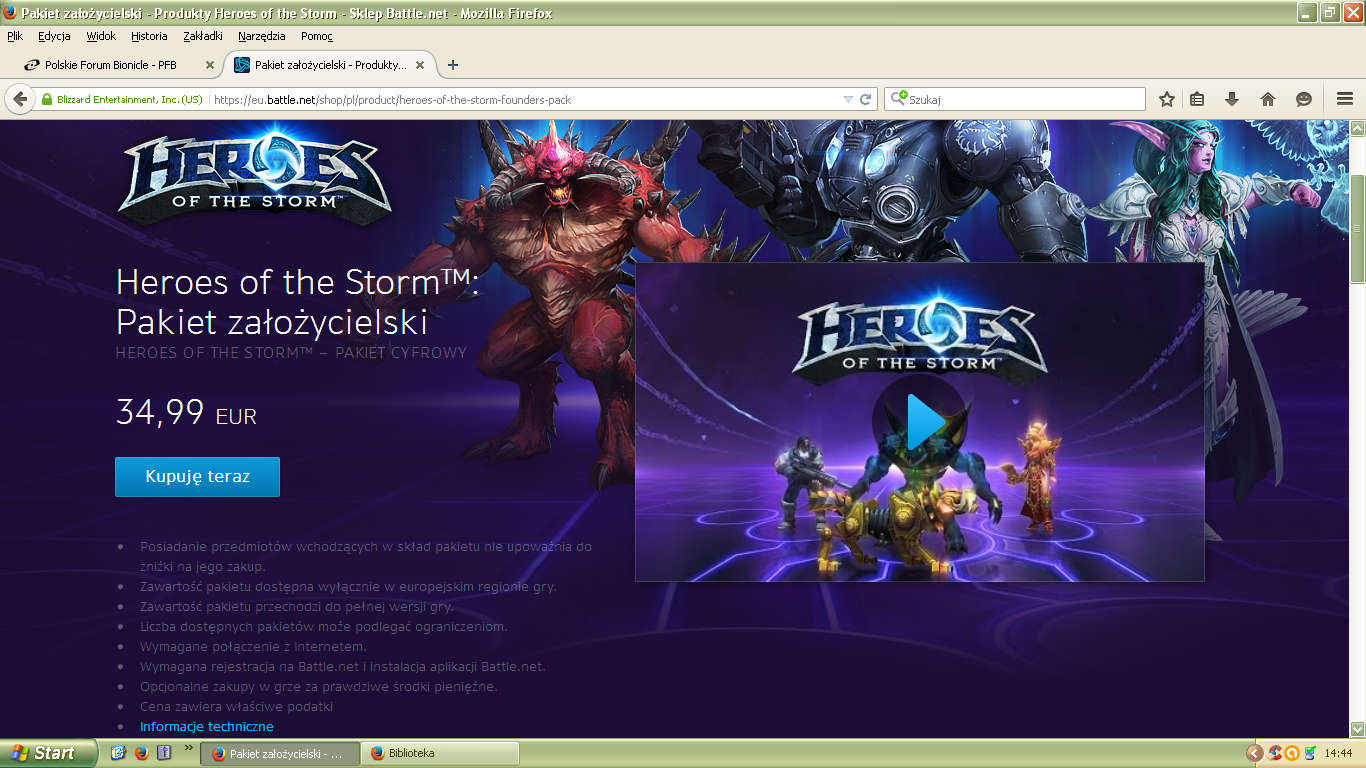The width and height of the screenshot is (1366, 768).
Task: Go to the Firefox home page icon
Action: [1268, 99]
